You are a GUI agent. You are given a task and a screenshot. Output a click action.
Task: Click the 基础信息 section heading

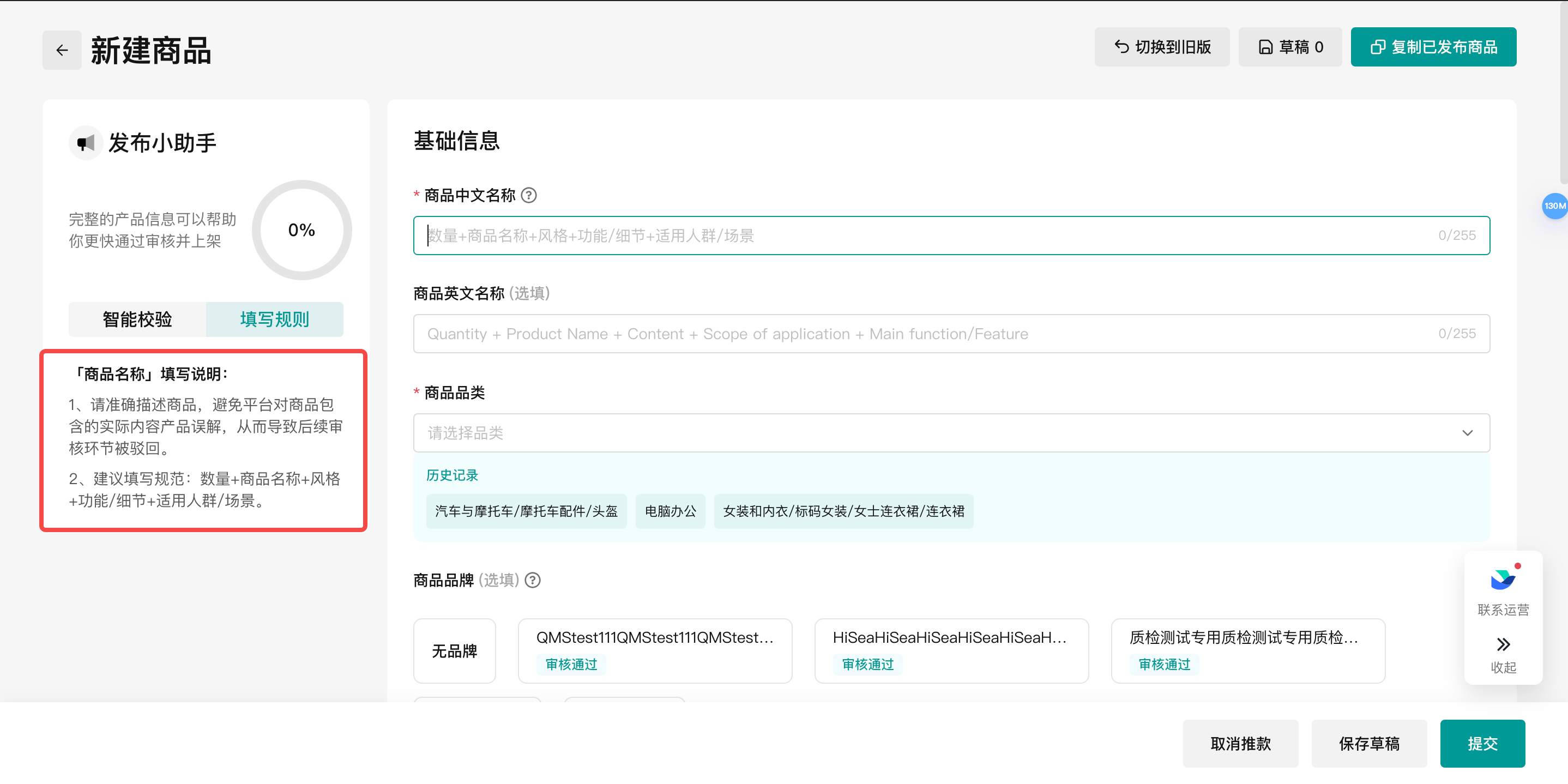point(456,141)
